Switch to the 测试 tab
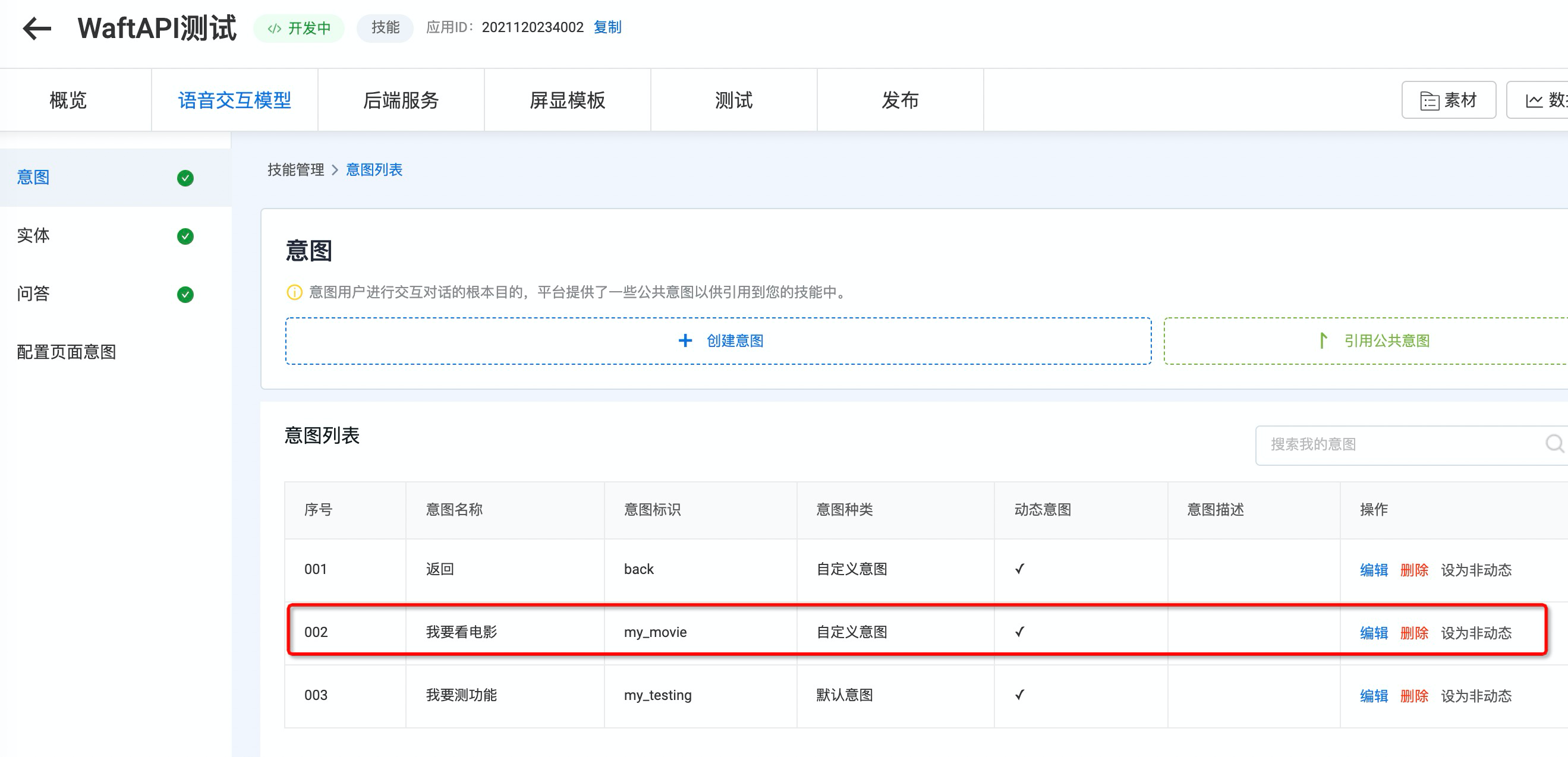 (733, 100)
